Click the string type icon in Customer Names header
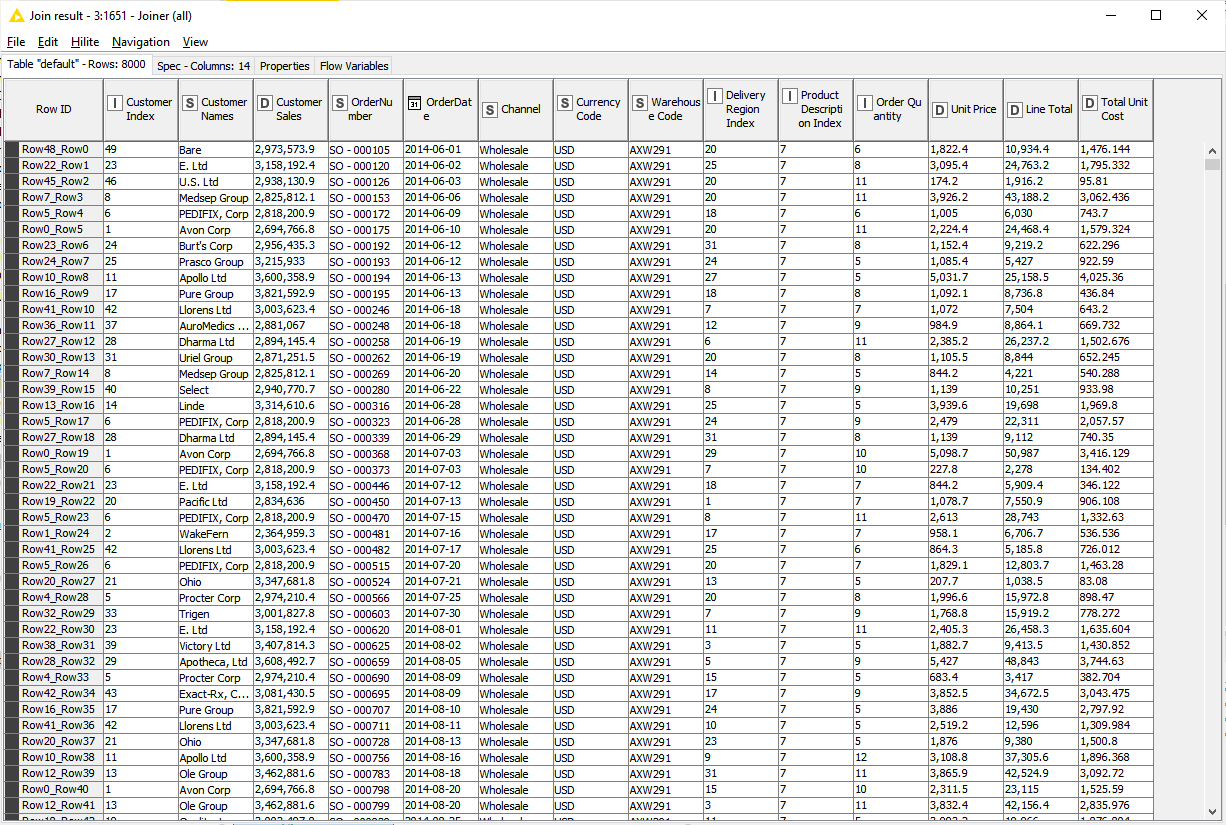Viewport: 1226px width, 825px height. (190, 102)
